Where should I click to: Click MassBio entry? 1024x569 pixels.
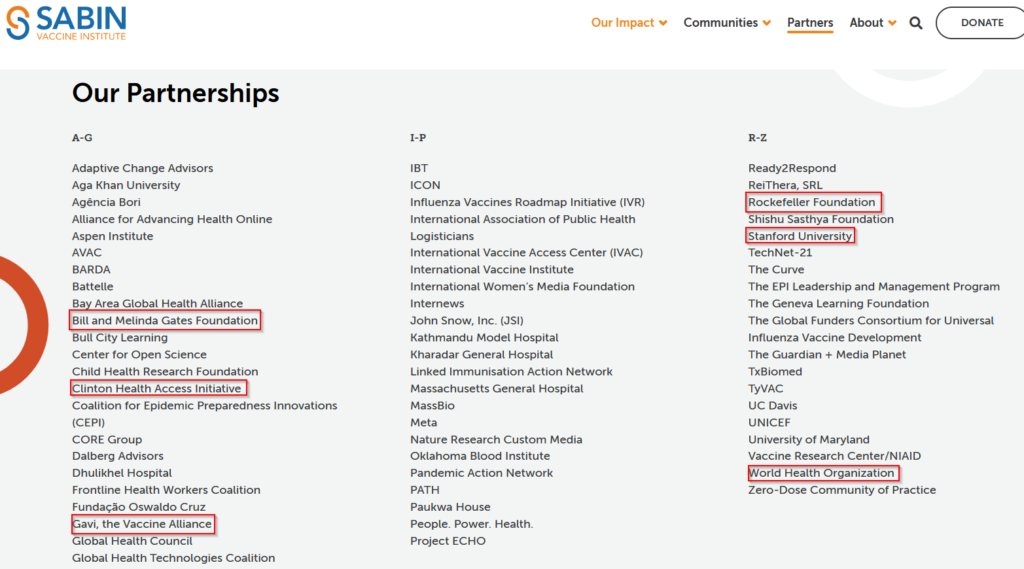tap(432, 405)
